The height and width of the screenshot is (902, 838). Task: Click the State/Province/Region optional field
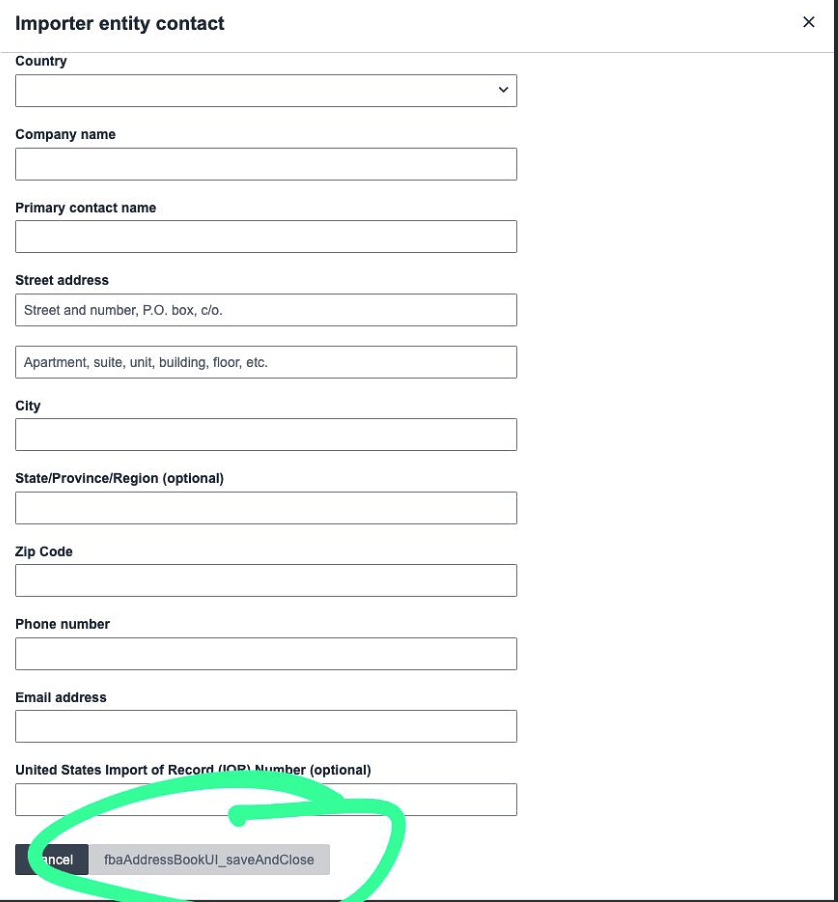pyautogui.click(x=266, y=508)
